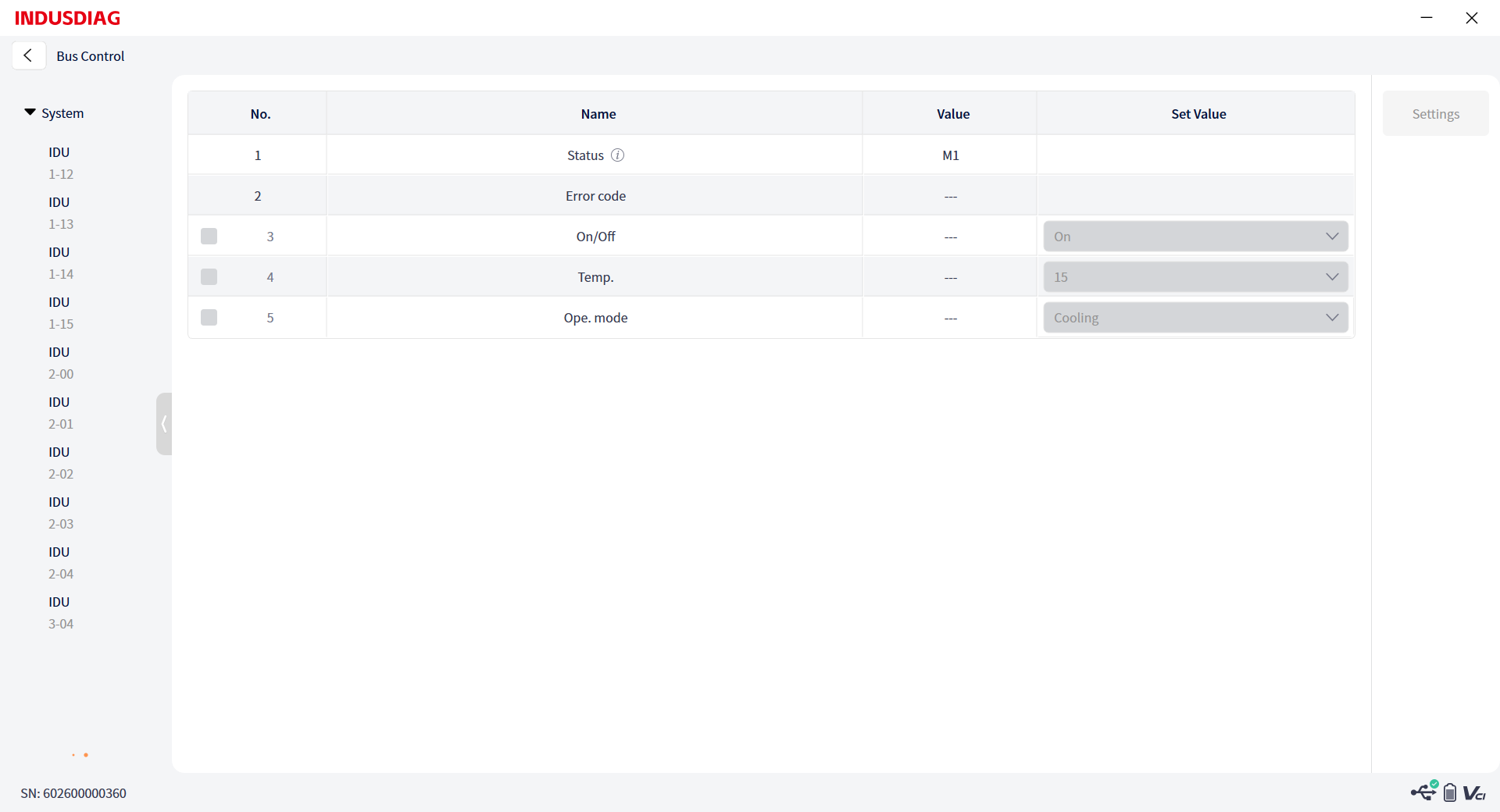Click the battery status icon
The image size is (1500, 812).
click(x=1450, y=792)
